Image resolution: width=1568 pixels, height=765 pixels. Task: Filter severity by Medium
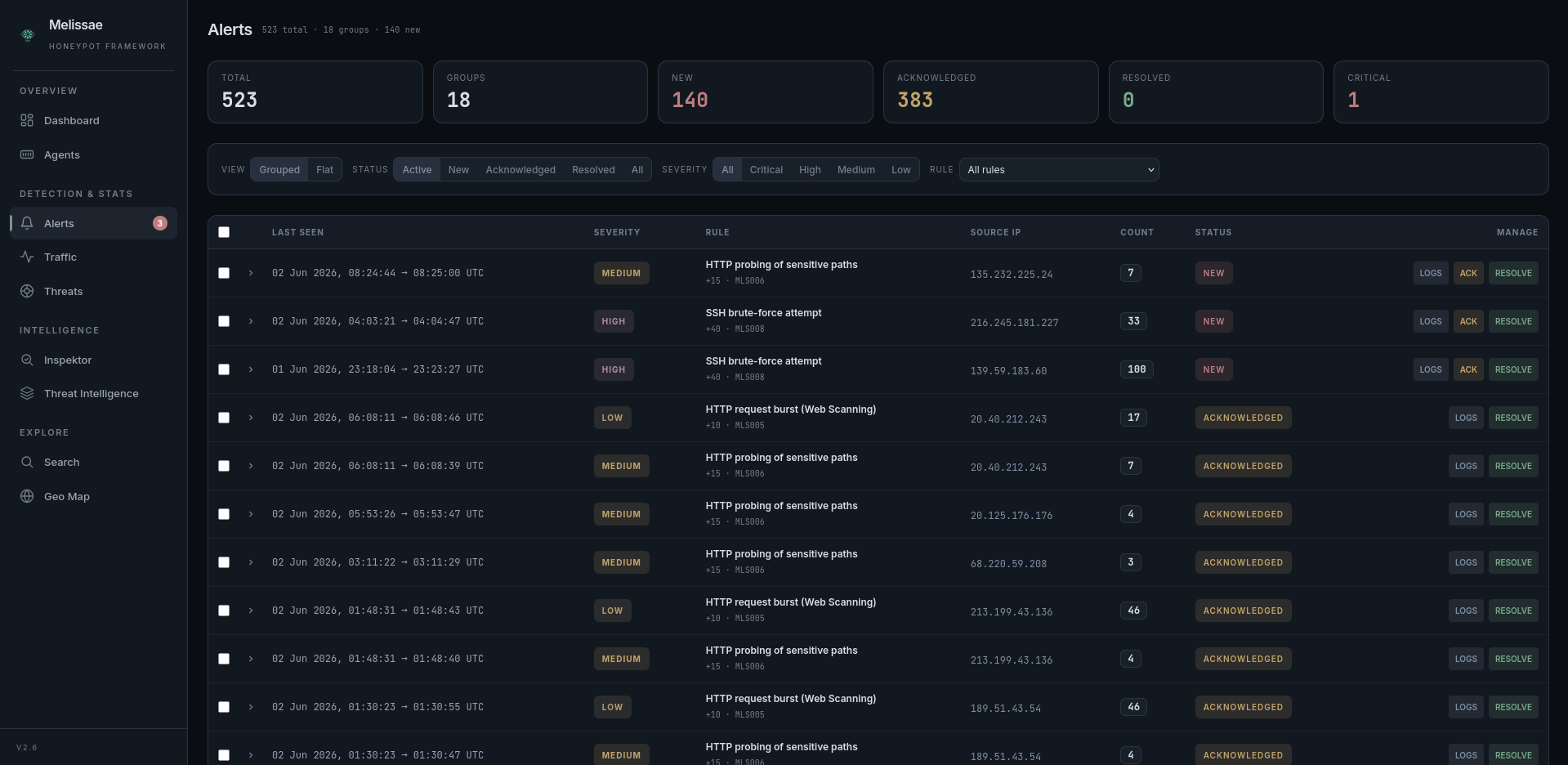point(855,169)
